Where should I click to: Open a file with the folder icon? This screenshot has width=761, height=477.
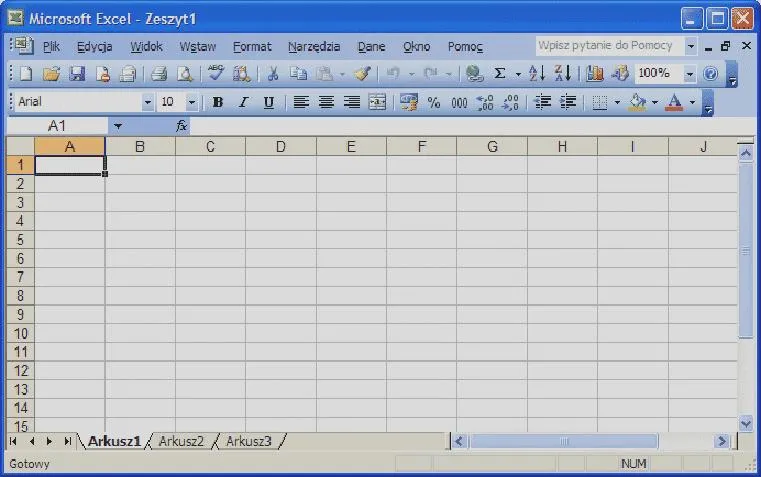(x=51, y=74)
